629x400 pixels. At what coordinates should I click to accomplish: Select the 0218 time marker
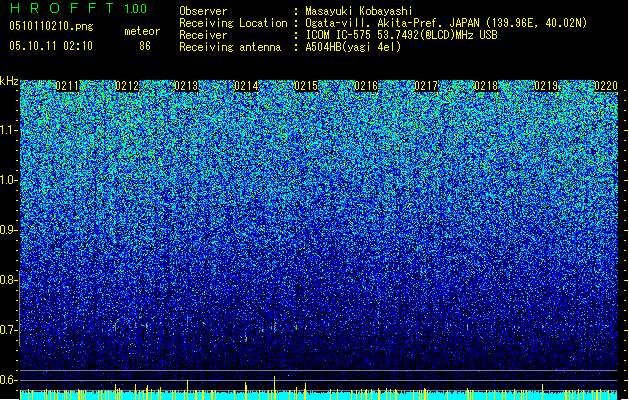click(x=486, y=86)
